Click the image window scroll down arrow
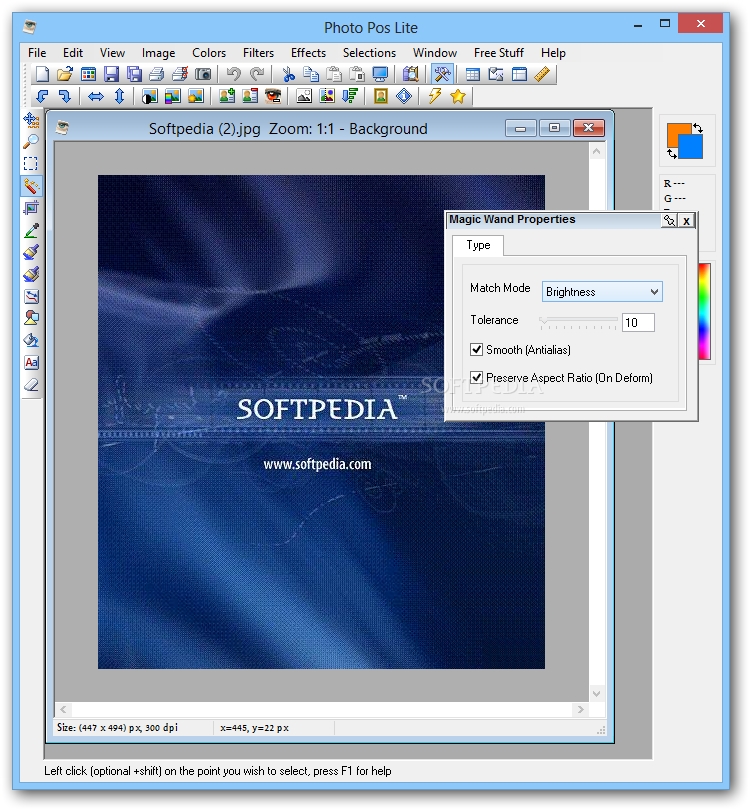750x810 pixels. (x=597, y=693)
